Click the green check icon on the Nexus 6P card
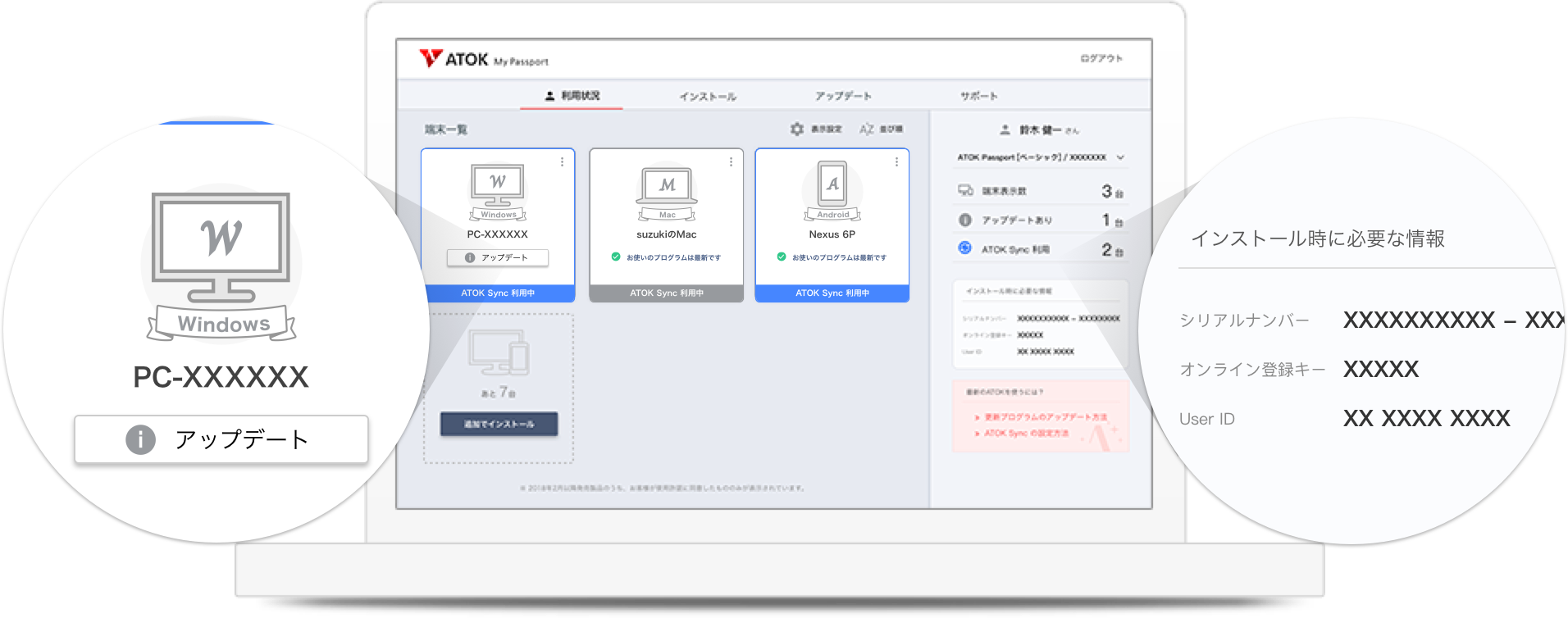The image size is (1568, 618). click(x=782, y=257)
